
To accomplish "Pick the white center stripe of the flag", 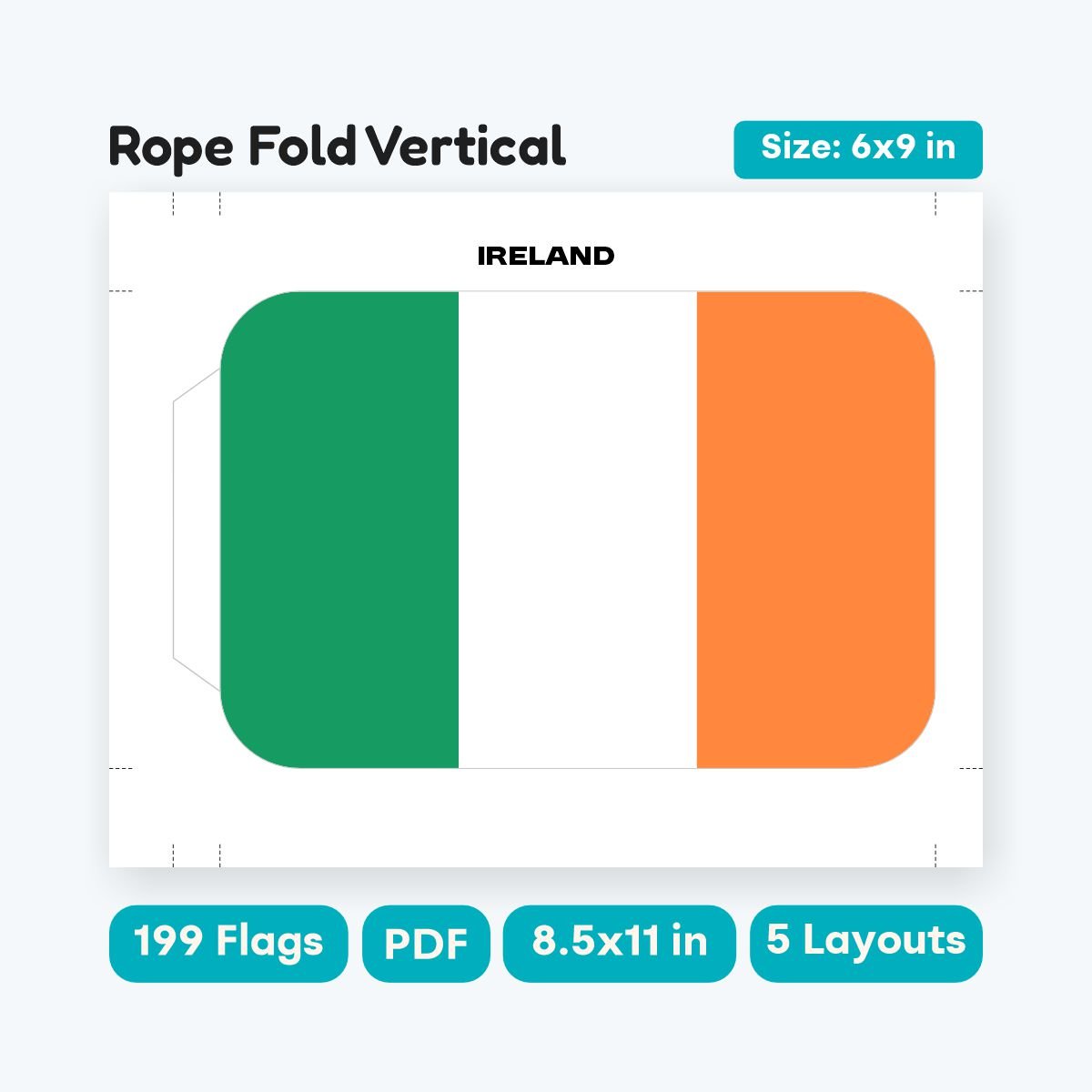I will (578, 530).
